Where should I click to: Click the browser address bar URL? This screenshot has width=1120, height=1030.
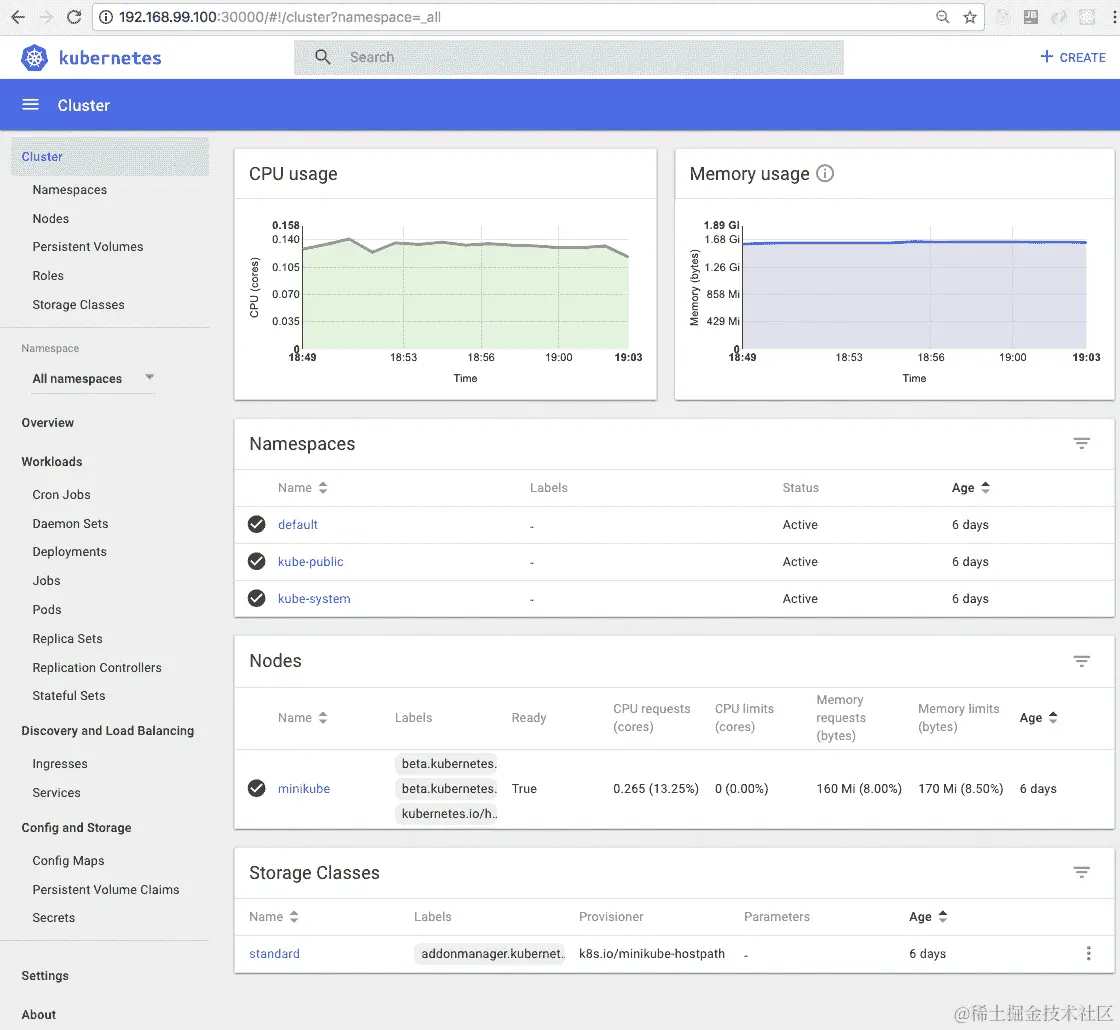pyautogui.click(x=280, y=17)
